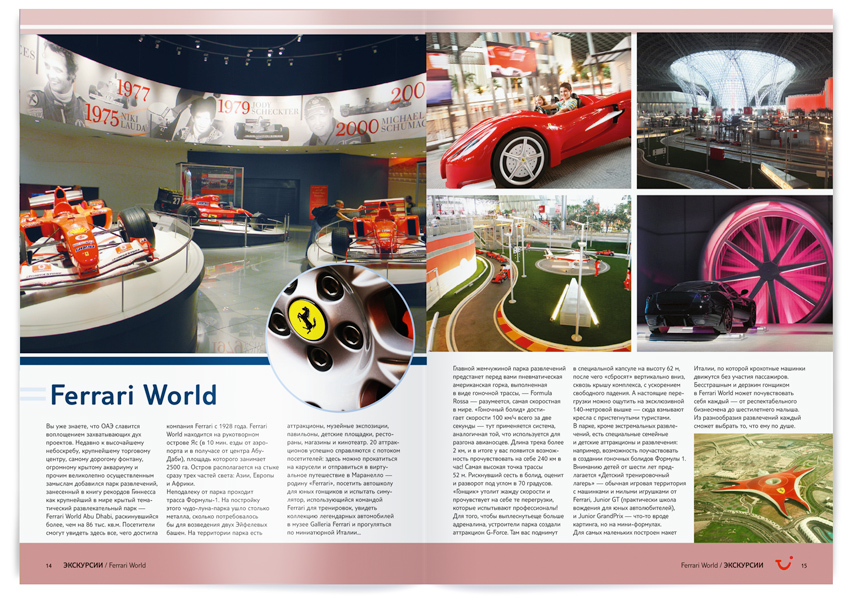Open the junior racetrack aerial photo
The height and width of the screenshot is (603, 850).
(529, 273)
